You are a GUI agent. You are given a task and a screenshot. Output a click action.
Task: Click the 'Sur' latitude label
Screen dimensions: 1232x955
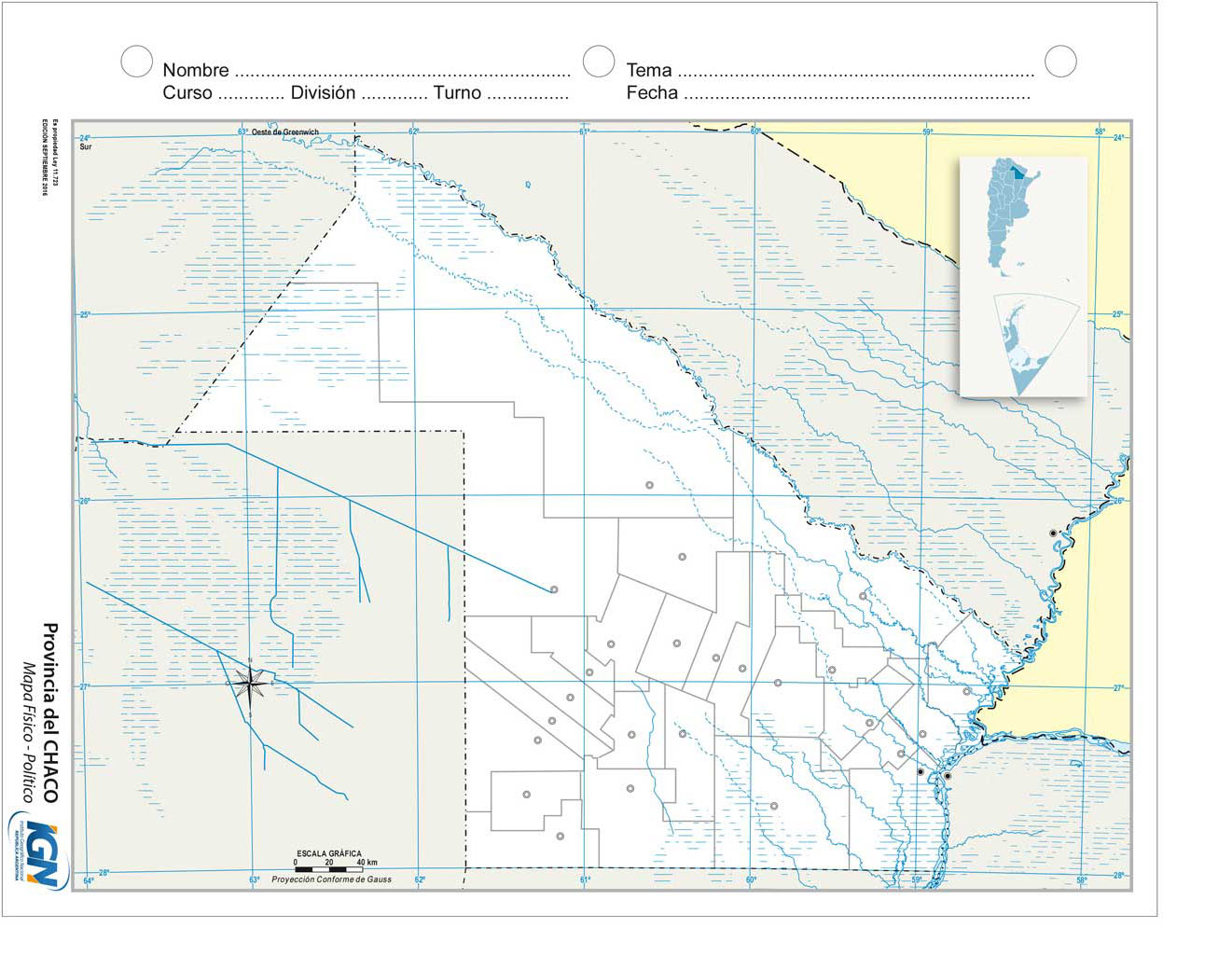click(86, 146)
